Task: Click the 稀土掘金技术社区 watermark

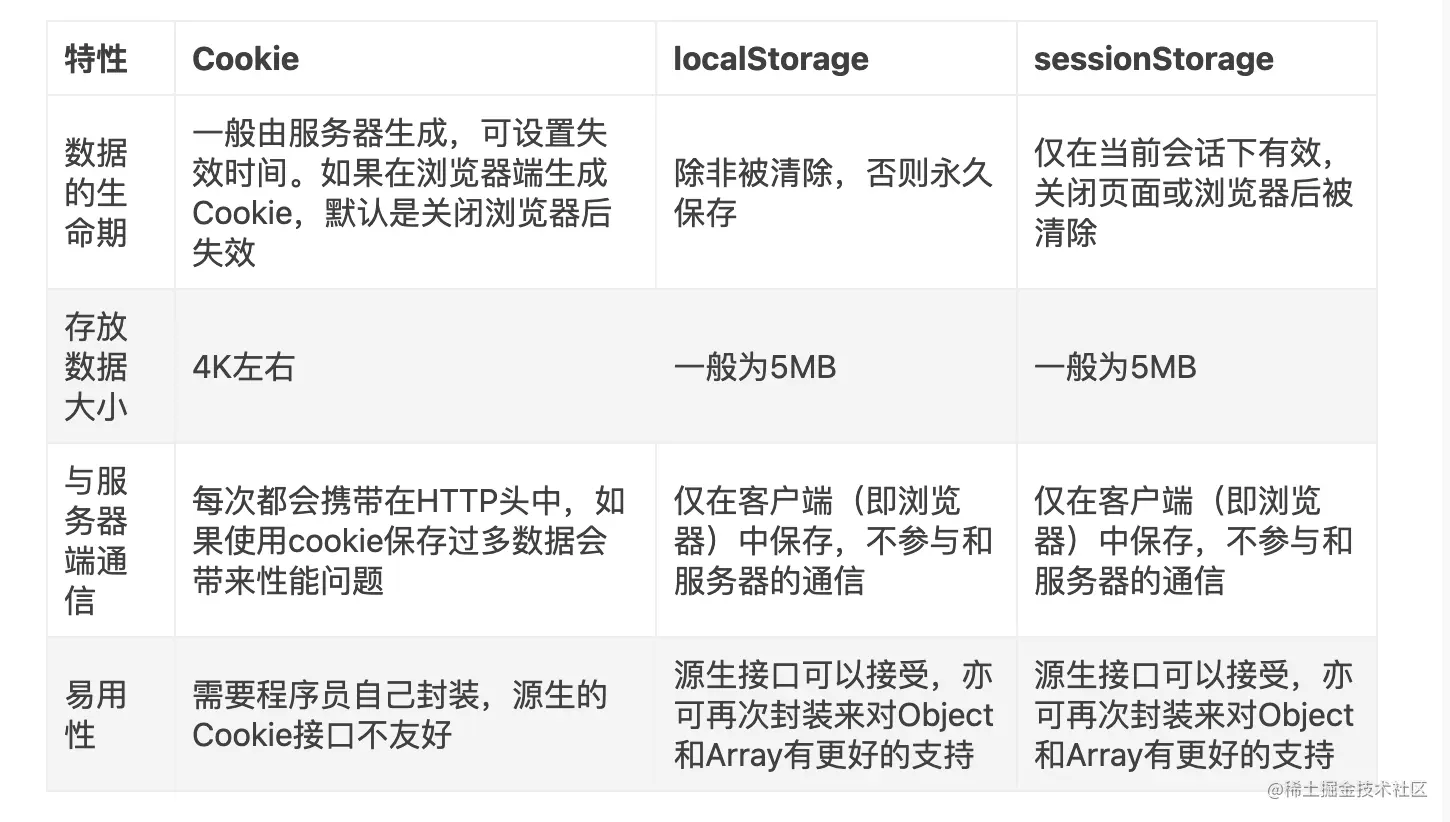Action: [1347, 789]
